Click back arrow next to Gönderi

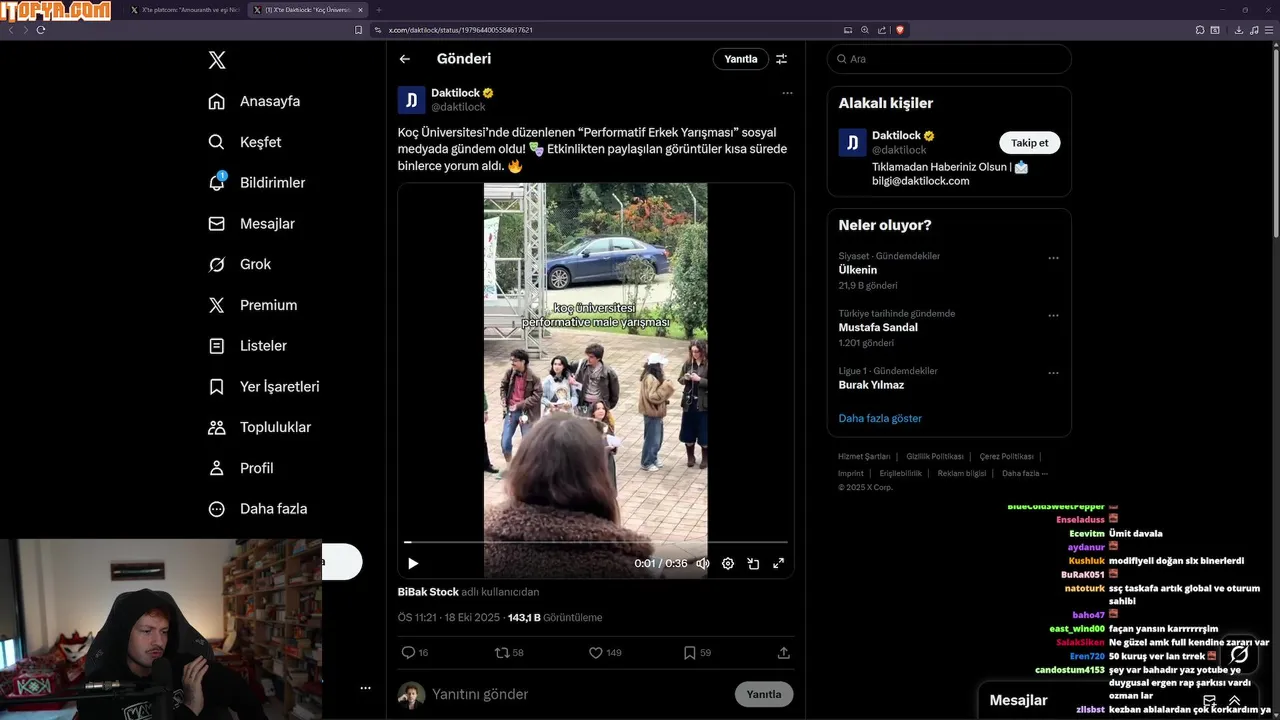pyautogui.click(x=405, y=59)
